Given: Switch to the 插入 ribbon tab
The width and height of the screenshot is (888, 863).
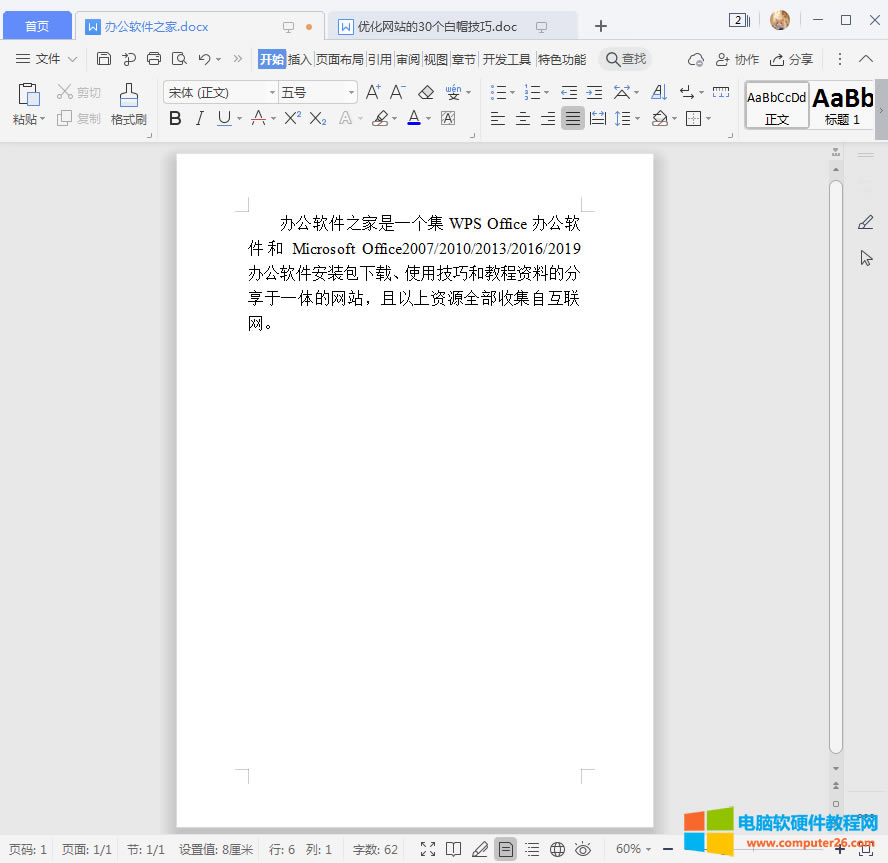Looking at the screenshot, I should 298,59.
